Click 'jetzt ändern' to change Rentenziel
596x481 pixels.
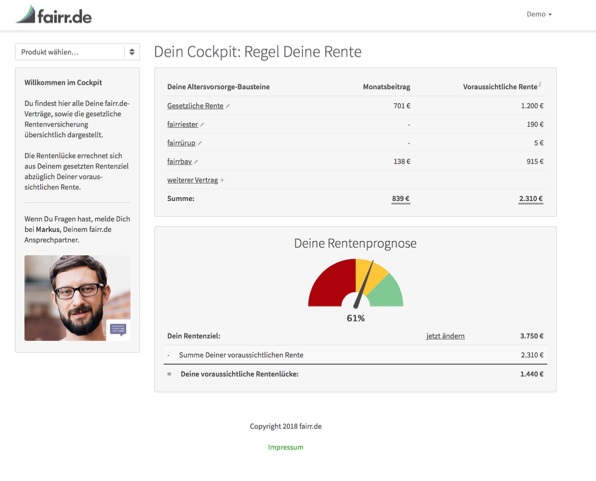445,336
